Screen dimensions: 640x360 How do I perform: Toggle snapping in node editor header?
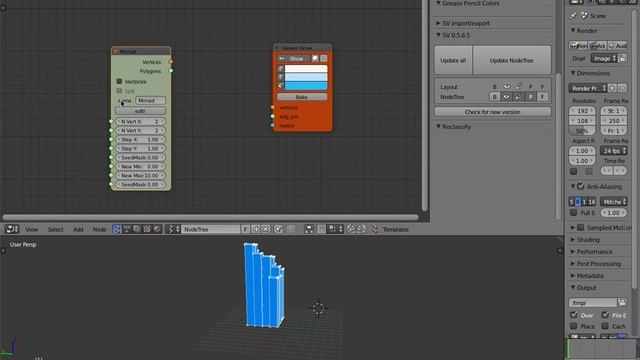coord(322,229)
